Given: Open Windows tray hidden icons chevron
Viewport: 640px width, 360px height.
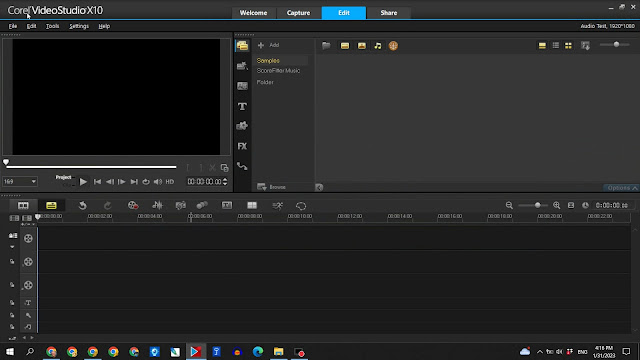Looking at the screenshot, I should 540,351.
